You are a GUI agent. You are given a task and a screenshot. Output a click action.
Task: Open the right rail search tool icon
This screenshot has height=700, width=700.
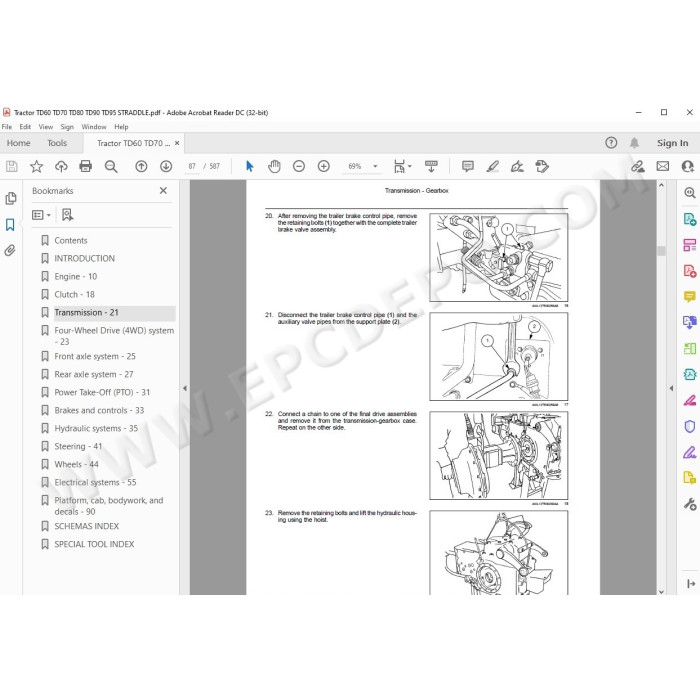pyautogui.click(x=690, y=192)
